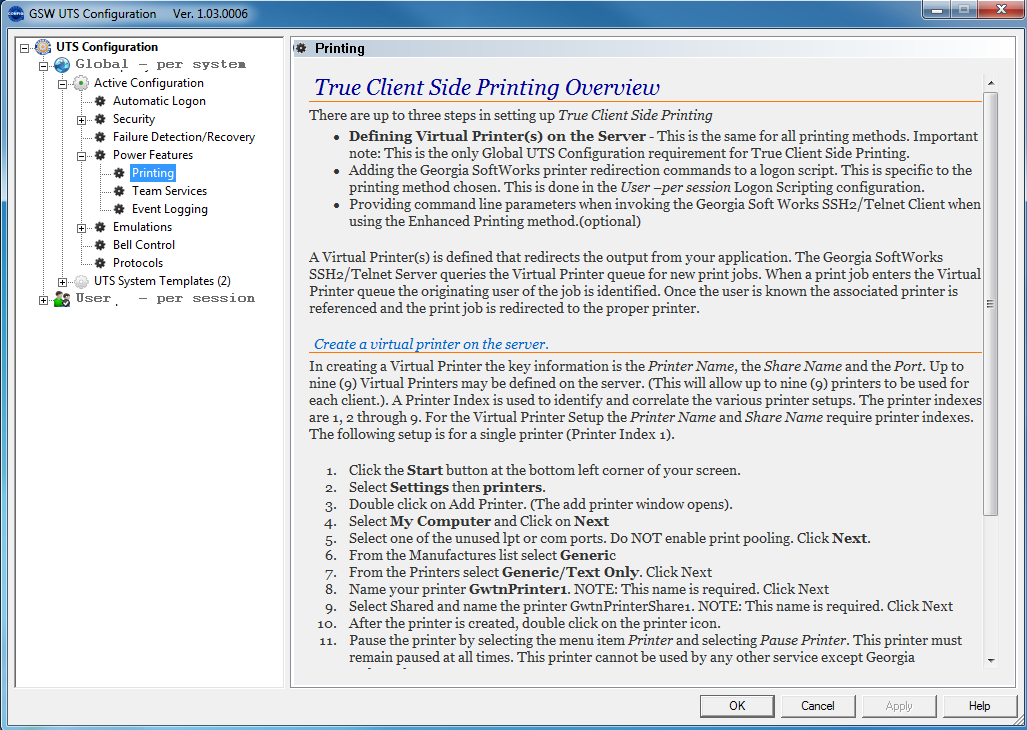The image size is (1027, 730).
Task: Click the UTS System Templates gear icon
Action: (x=81, y=281)
